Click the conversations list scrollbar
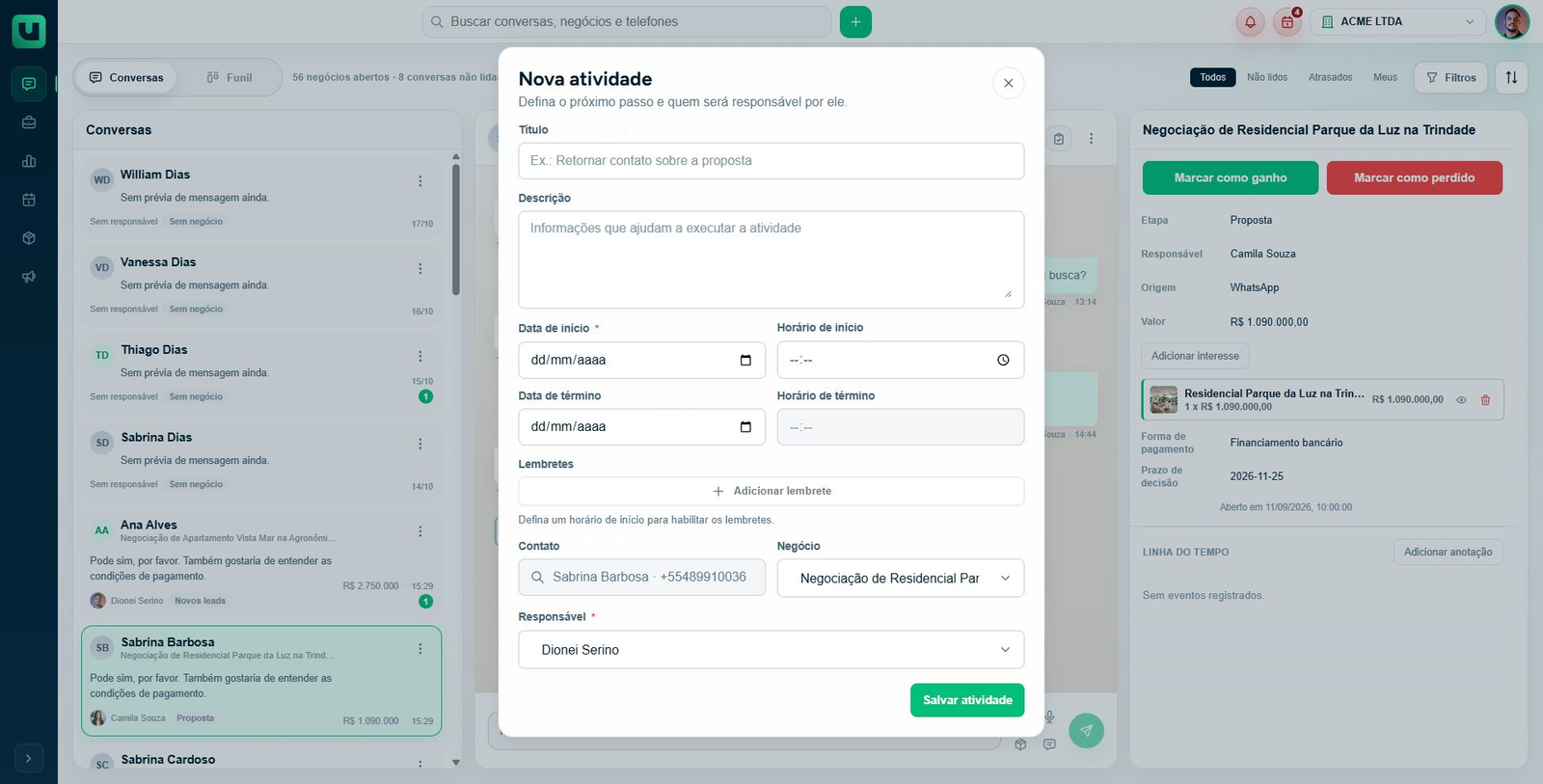The image size is (1543, 784). [456, 229]
